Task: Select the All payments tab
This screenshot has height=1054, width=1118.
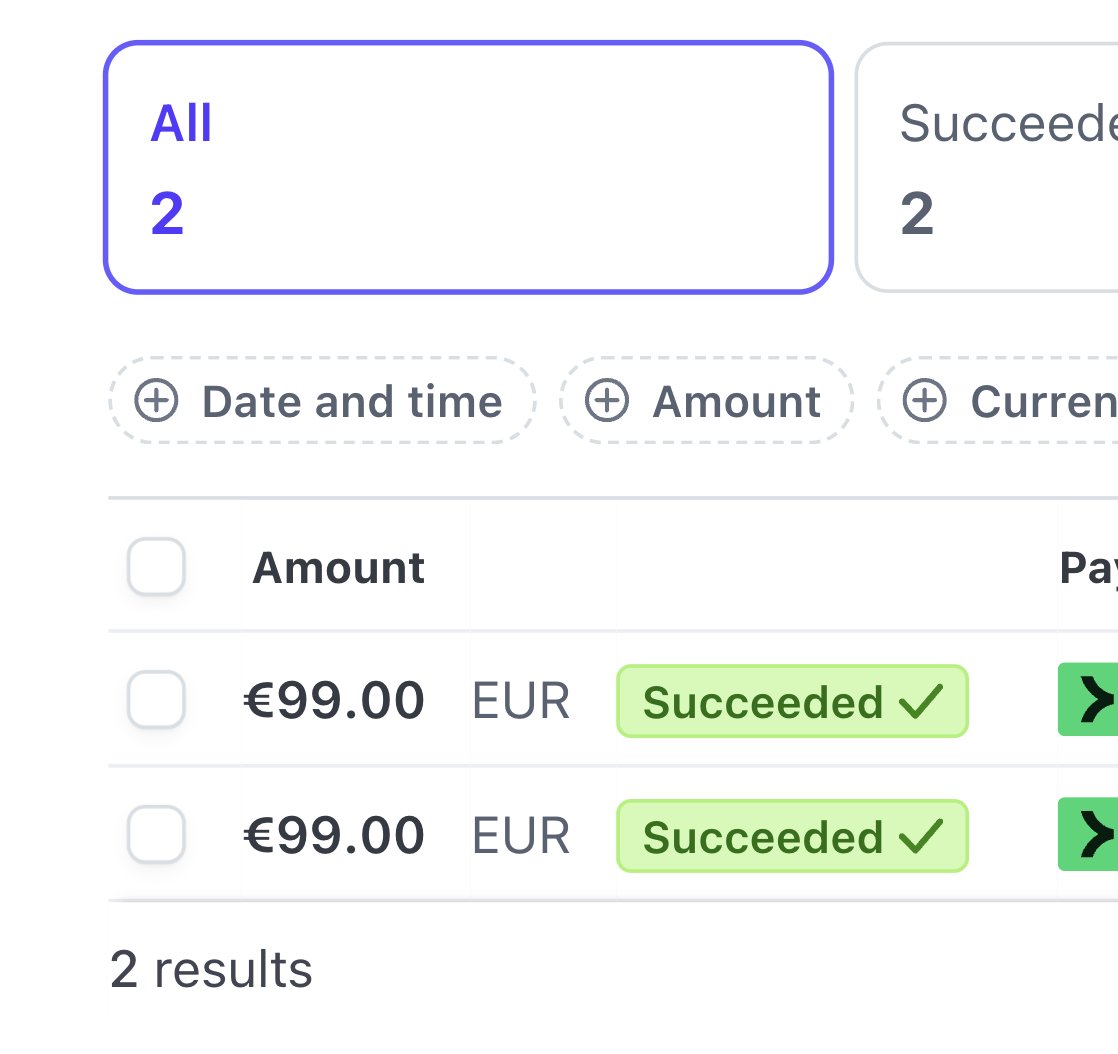Action: tap(468, 167)
